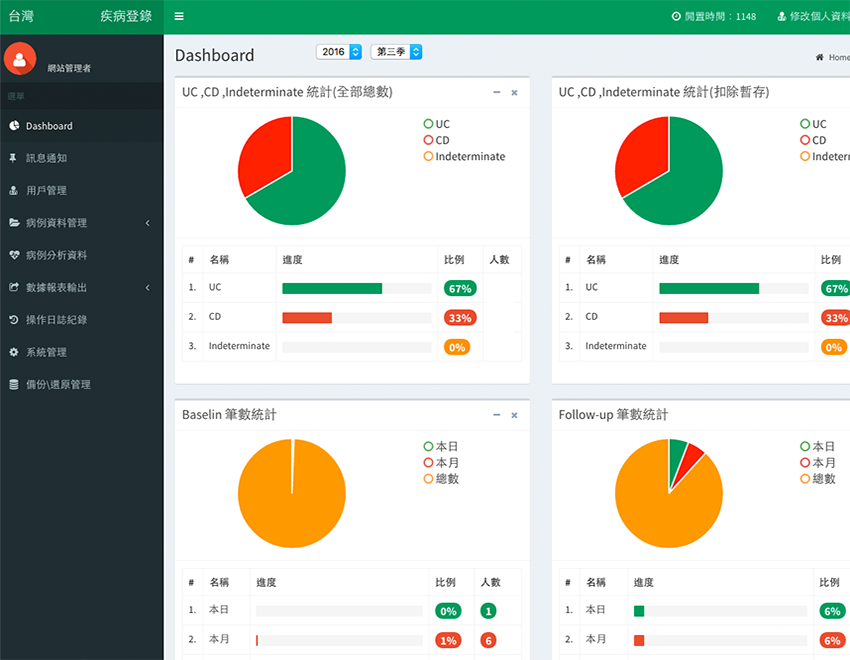Screen dimensions: 850x660
Task: Click the 閒置時間：1148 idle timer text
Action: coord(720,16)
